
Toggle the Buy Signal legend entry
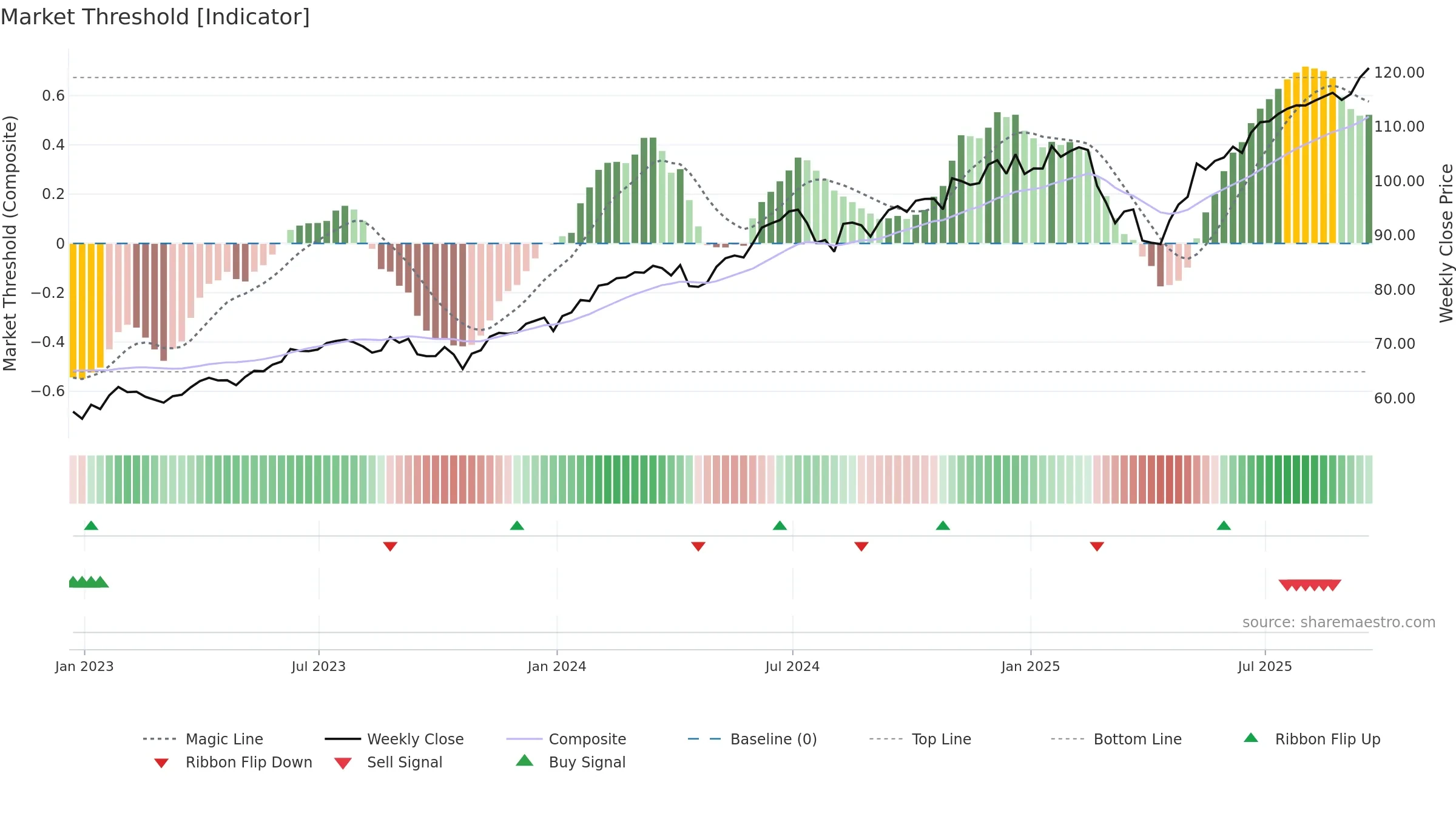point(570,762)
